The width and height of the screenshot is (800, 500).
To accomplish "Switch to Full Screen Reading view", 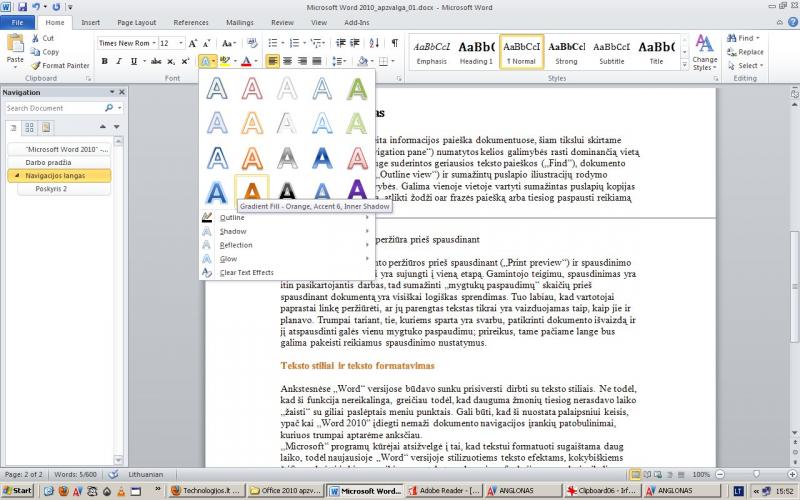I will pyautogui.click(x=647, y=474).
